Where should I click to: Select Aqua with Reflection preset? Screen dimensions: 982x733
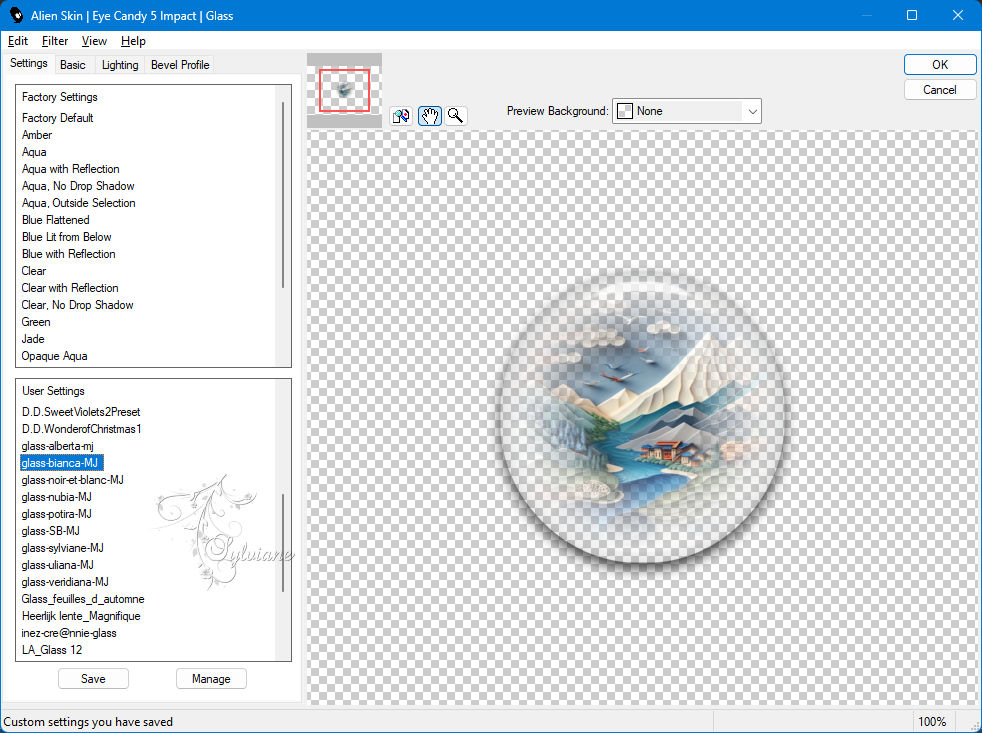tap(70, 169)
